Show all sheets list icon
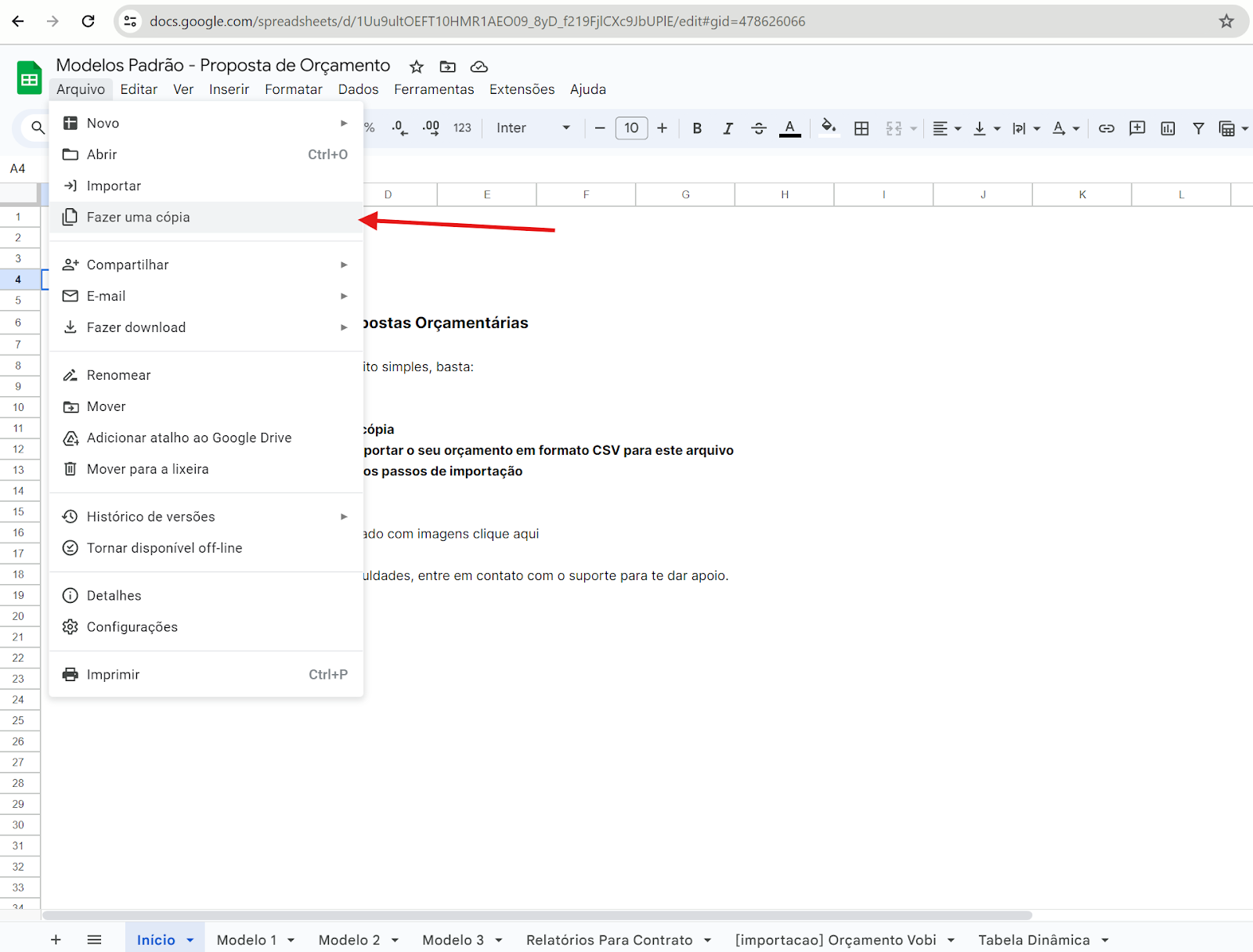 point(94,939)
